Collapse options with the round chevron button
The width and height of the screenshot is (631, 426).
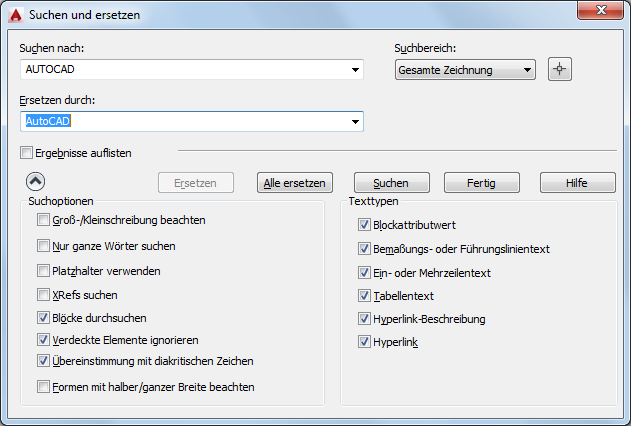point(35,182)
